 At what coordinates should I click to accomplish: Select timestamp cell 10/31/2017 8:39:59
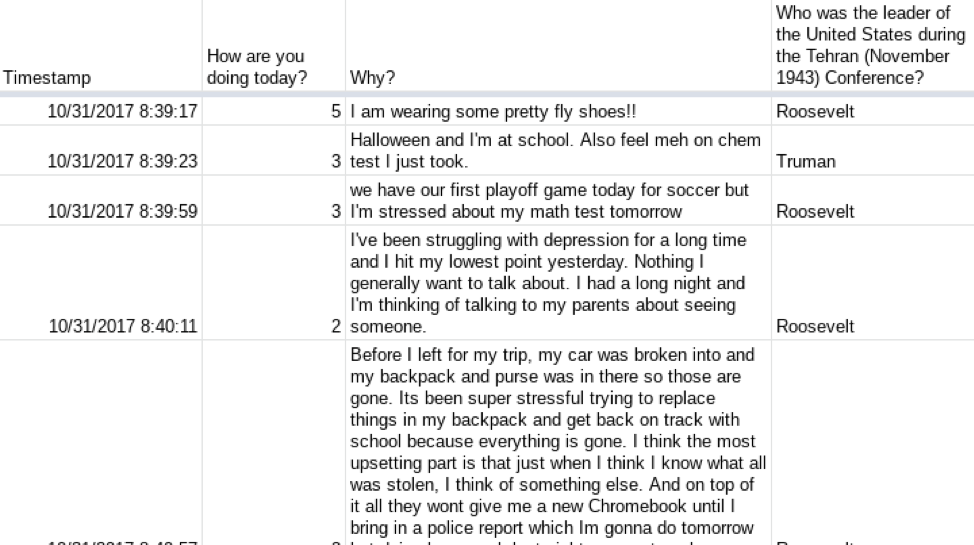click(101, 200)
